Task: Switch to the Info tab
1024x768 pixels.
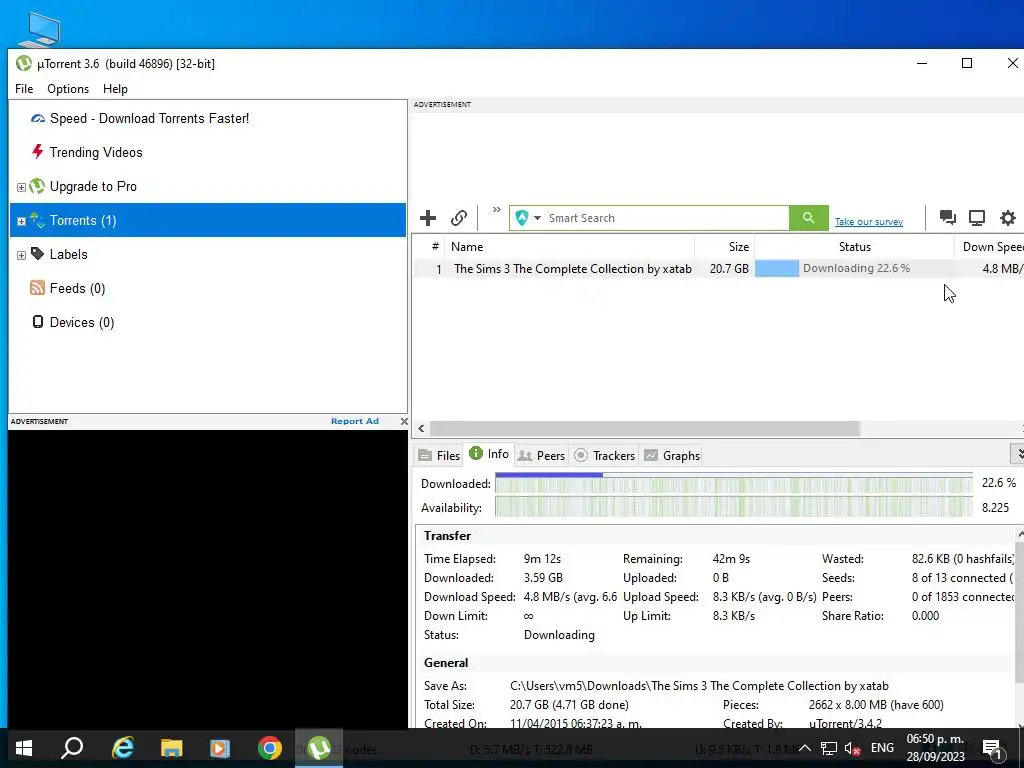Action: 489,454
